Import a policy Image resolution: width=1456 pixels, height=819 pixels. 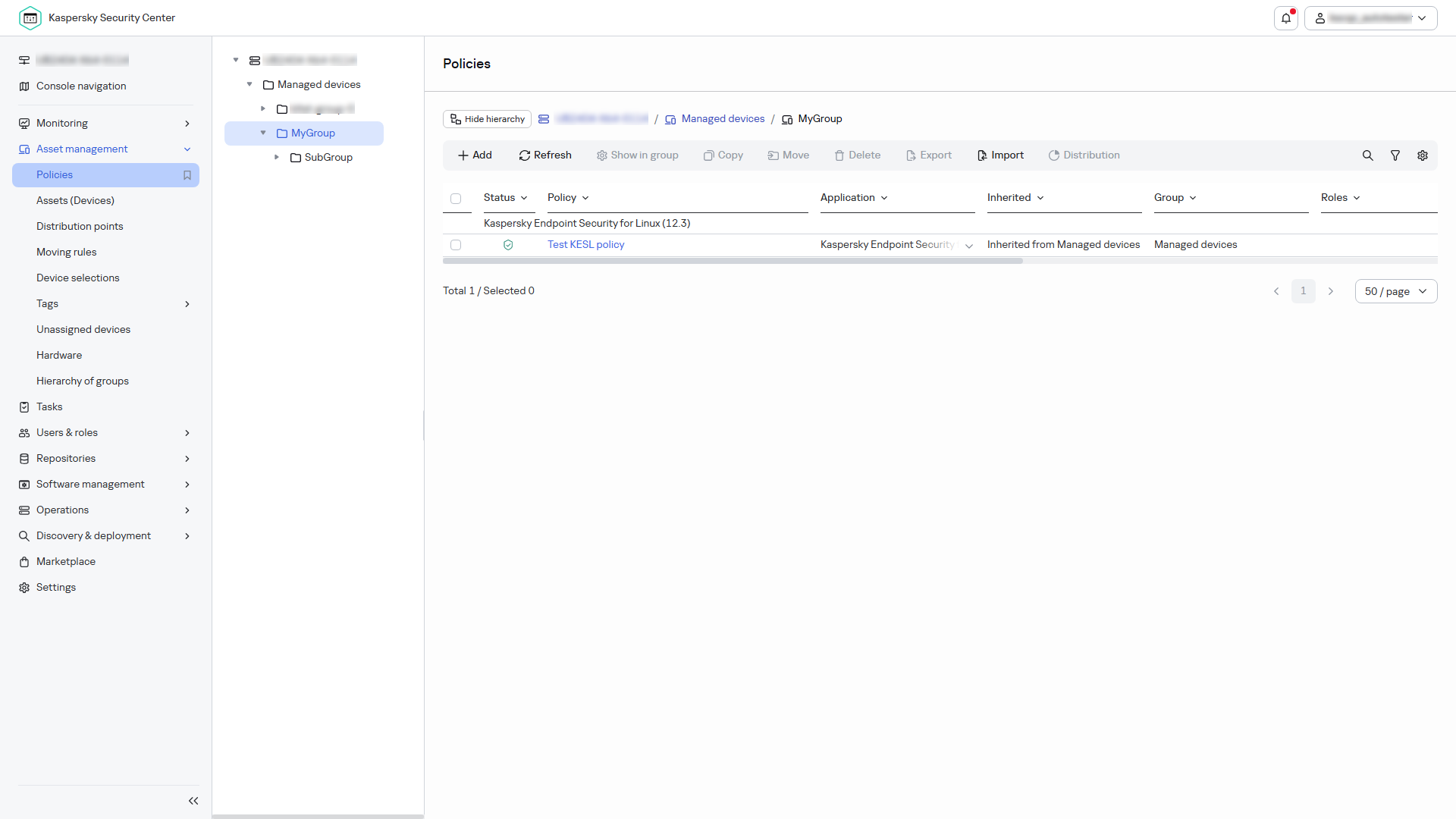[1000, 155]
